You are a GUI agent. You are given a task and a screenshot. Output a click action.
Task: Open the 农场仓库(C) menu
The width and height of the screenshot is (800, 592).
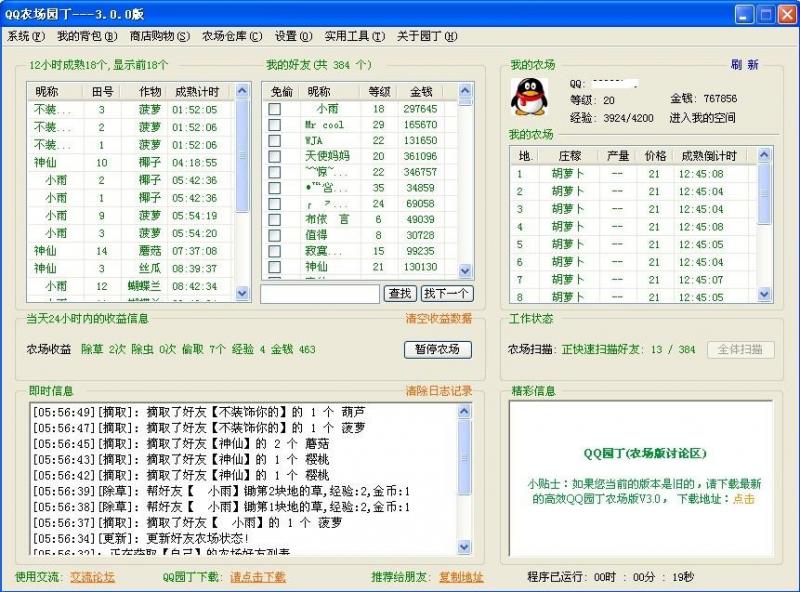[x=232, y=36]
